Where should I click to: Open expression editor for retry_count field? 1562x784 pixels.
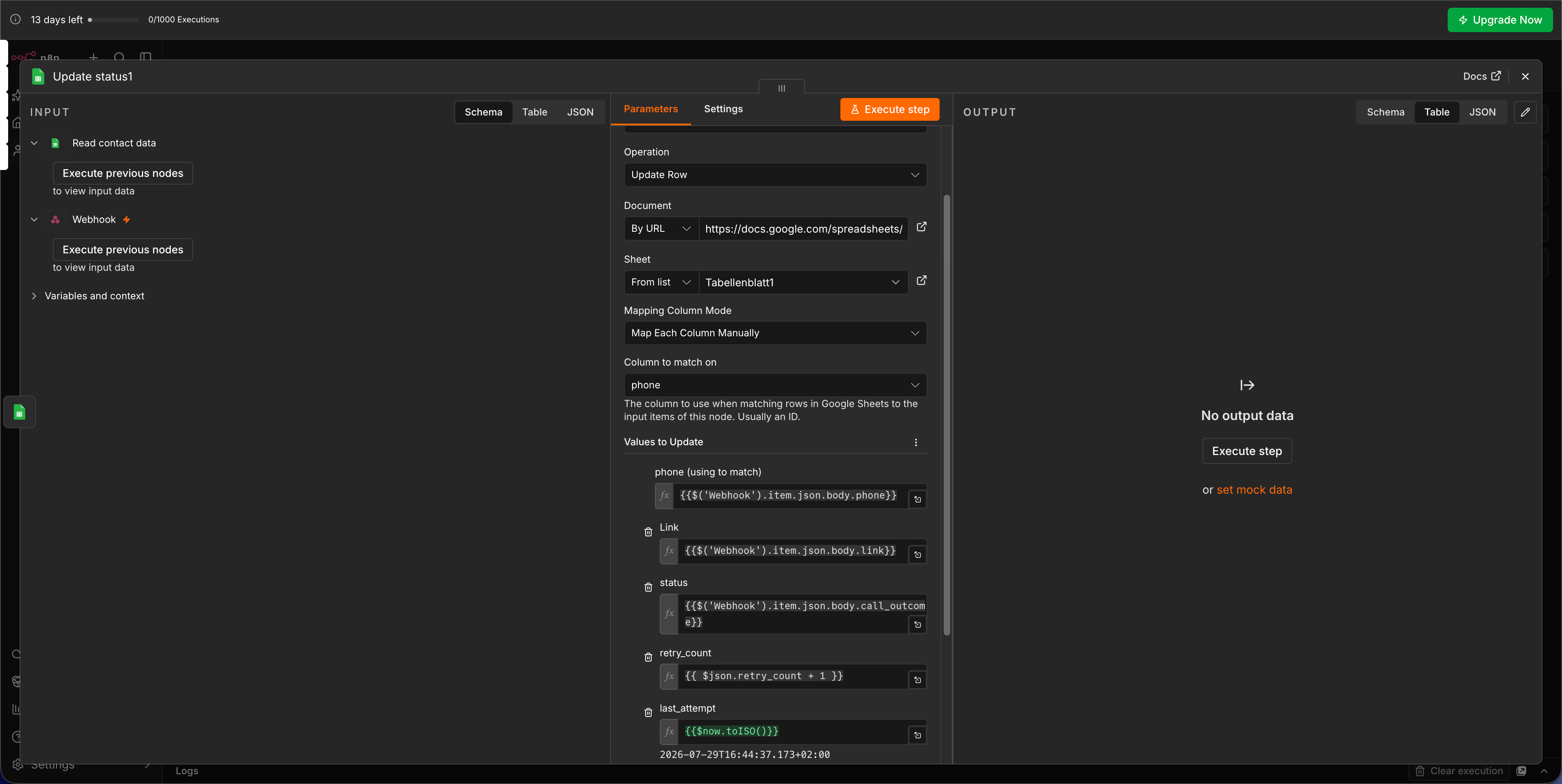point(917,680)
